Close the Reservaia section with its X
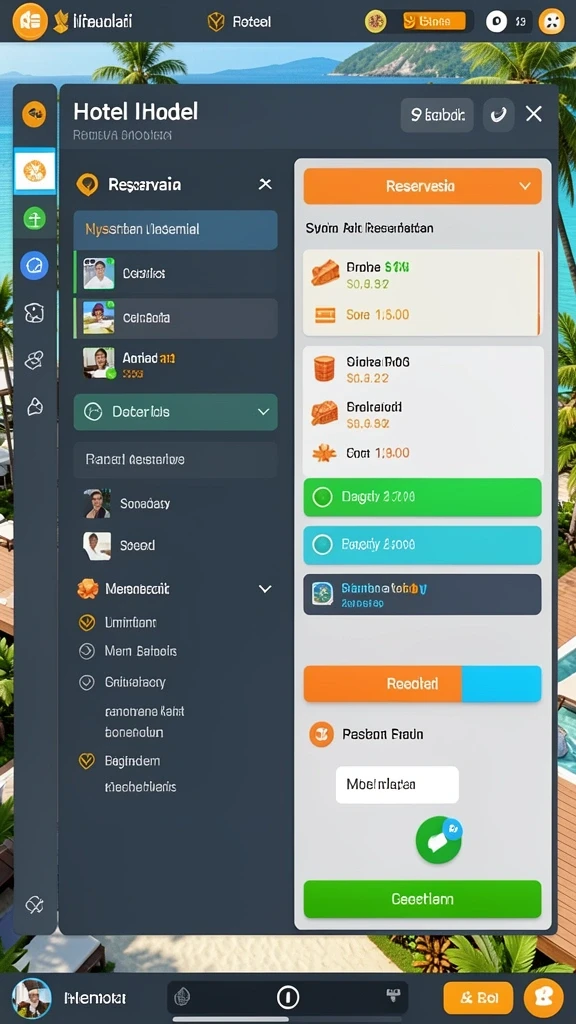The width and height of the screenshot is (576, 1024). [x=265, y=185]
